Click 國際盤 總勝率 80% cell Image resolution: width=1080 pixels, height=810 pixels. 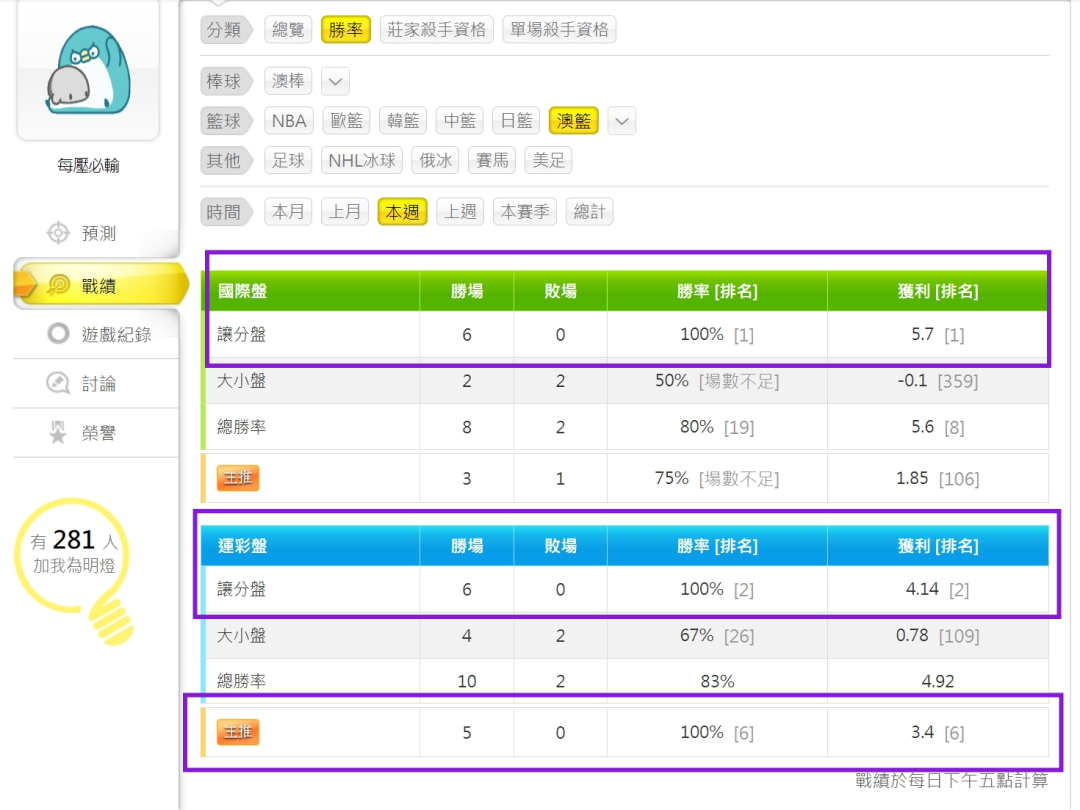[x=717, y=426]
